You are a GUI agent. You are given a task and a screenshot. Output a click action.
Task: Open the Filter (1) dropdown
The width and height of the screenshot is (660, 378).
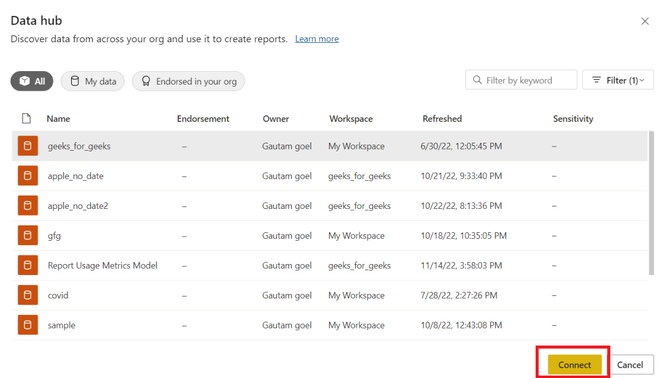pyautogui.click(x=618, y=80)
